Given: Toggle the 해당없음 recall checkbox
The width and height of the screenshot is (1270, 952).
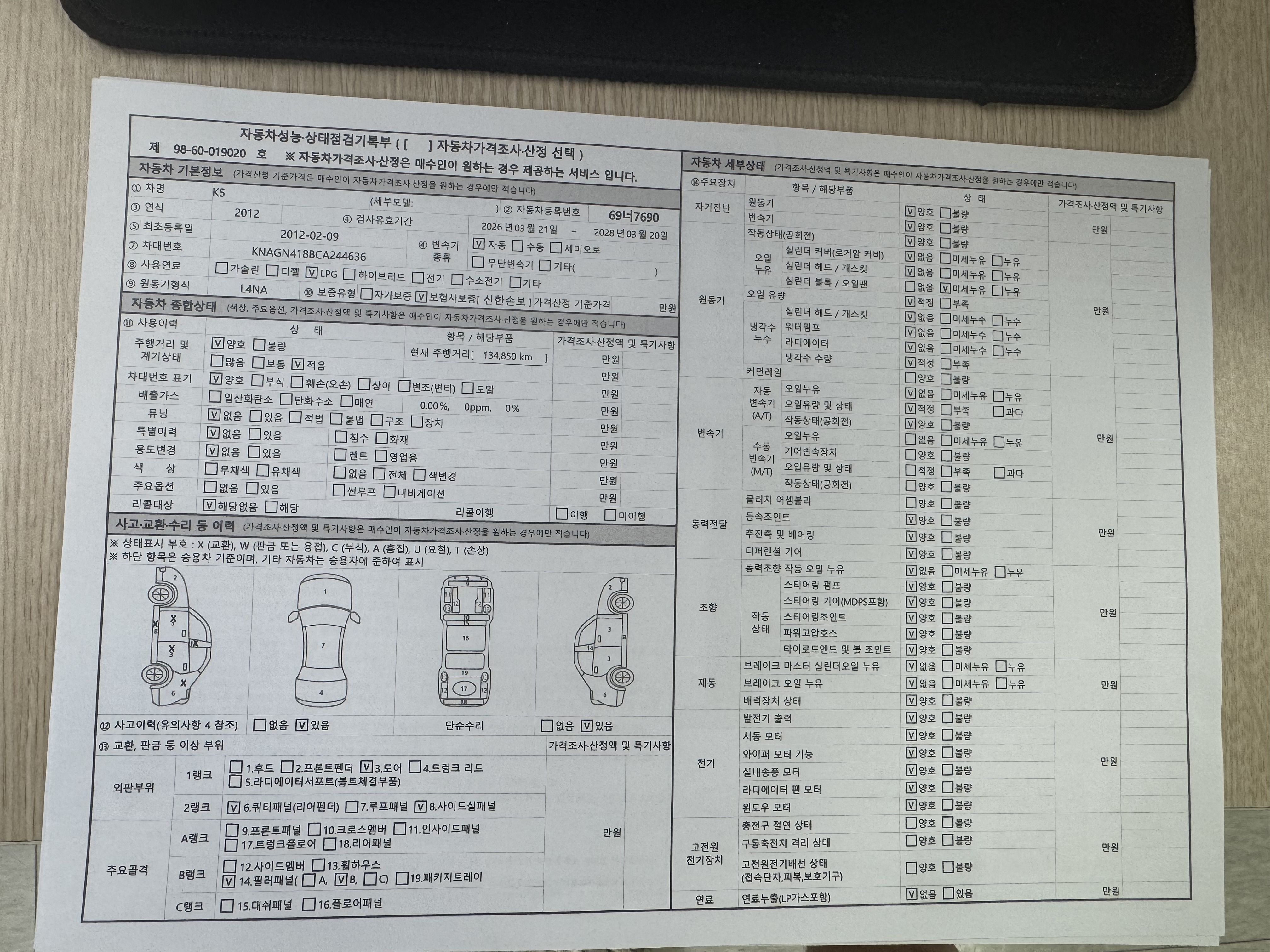Looking at the screenshot, I should [209, 506].
